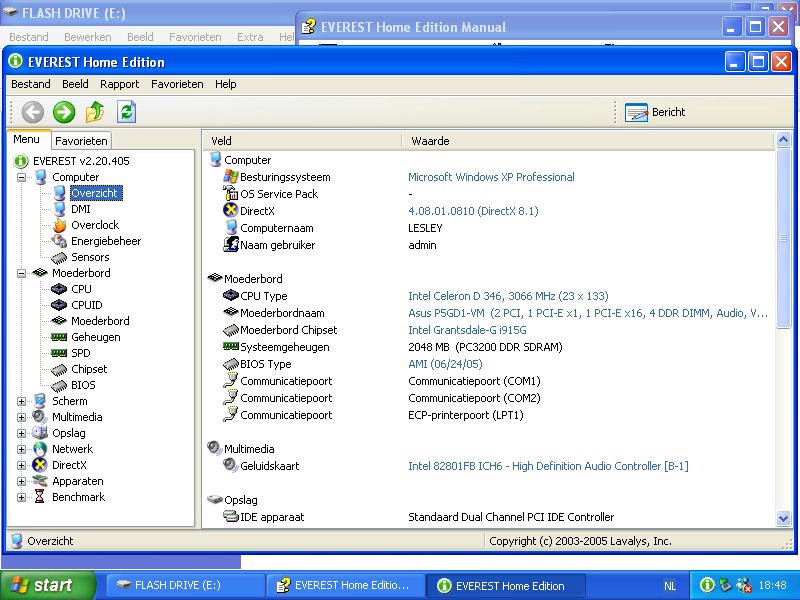Image resolution: width=800 pixels, height=600 pixels.
Task: Expand the Netwerk tree branch
Action: click(21, 449)
